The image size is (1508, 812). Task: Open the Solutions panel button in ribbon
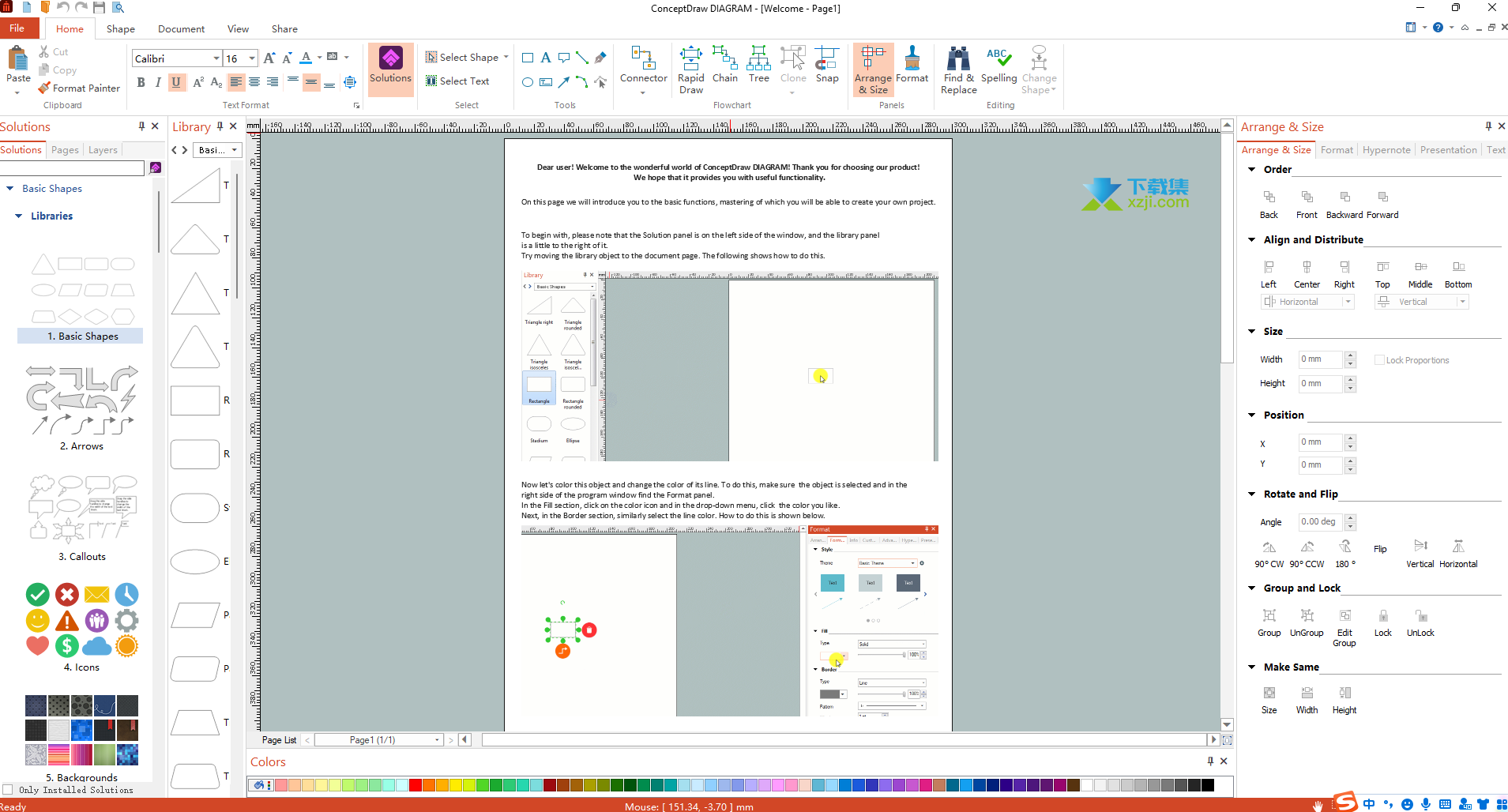390,69
